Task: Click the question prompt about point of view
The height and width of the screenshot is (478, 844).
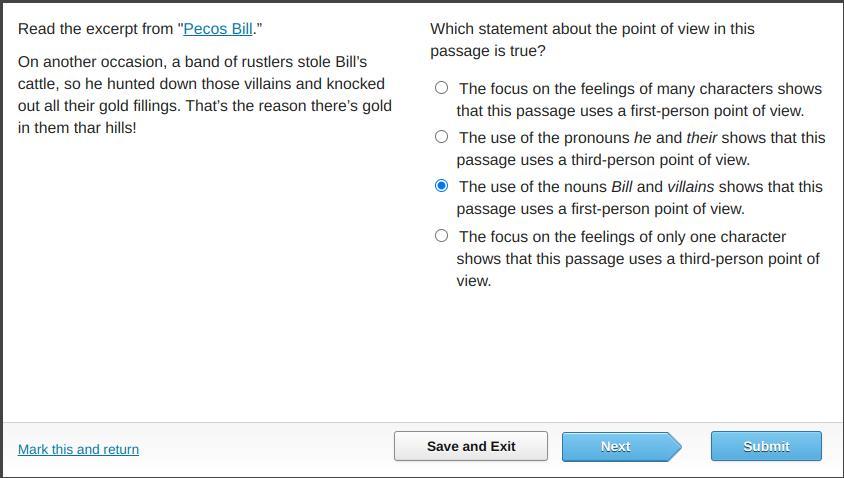Action: point(593,40)
